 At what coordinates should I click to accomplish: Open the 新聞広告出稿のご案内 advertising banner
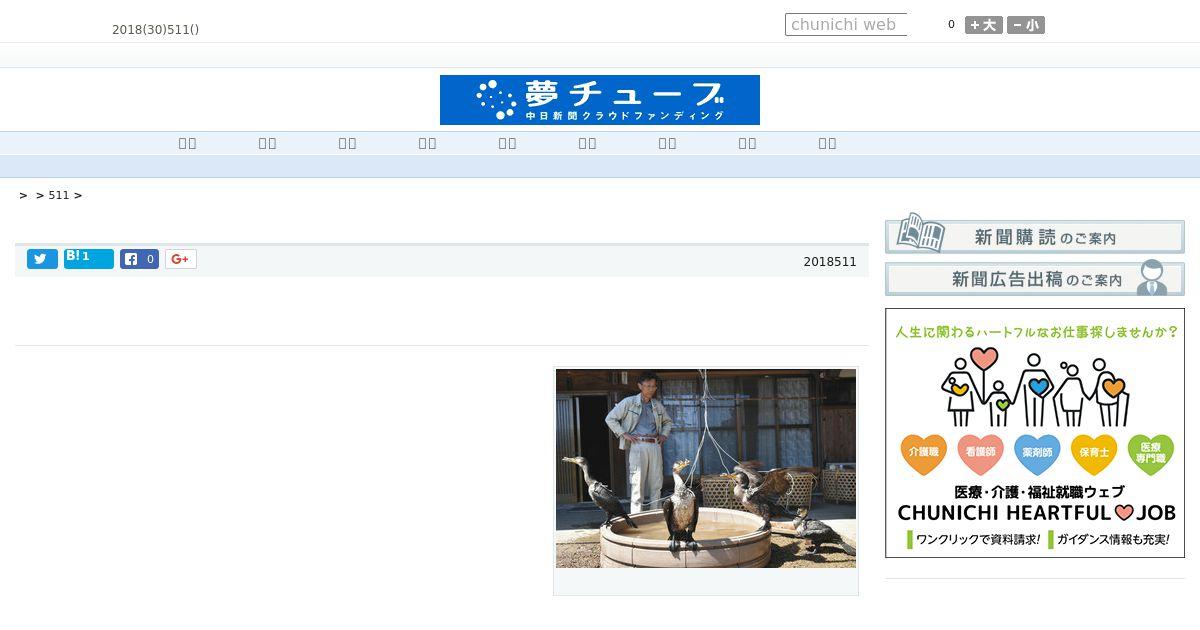pyautogui.click(x=1035, y=279)
